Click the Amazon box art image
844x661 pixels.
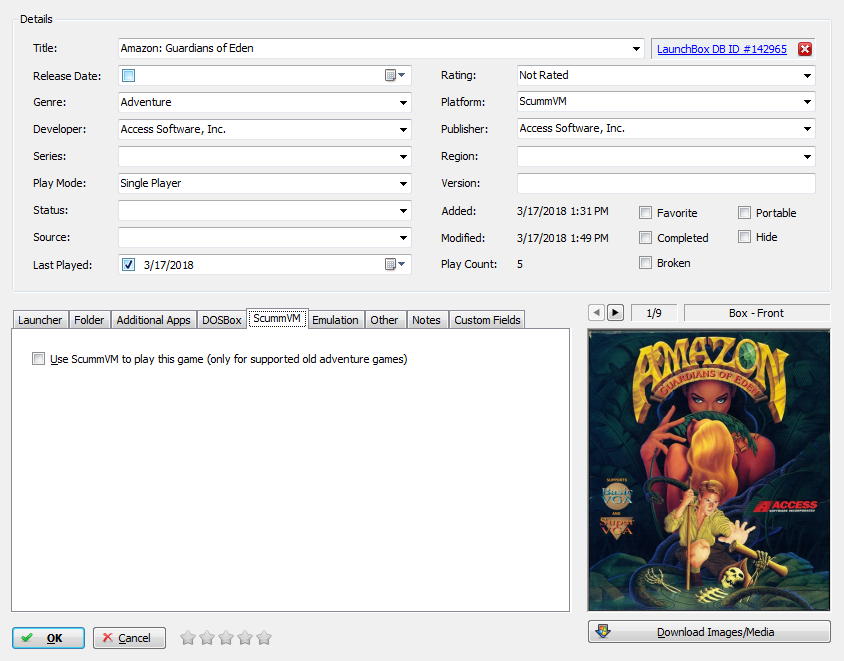(709, 470)
